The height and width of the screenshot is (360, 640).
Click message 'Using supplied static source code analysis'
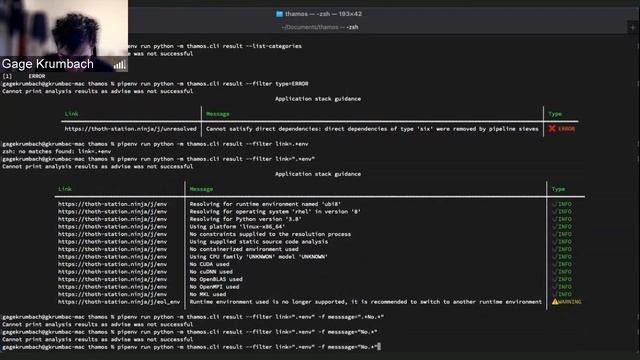tap(259, 242)
